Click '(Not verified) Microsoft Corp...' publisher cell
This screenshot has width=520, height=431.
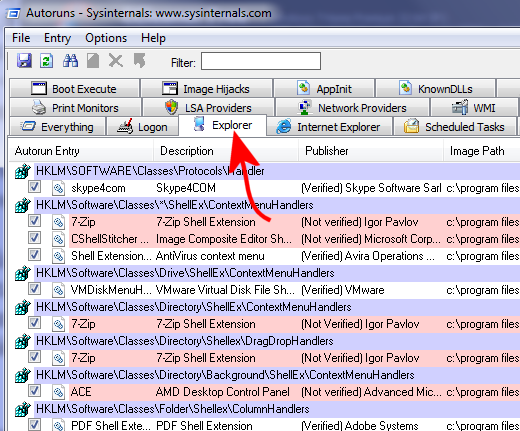click(x=371, y=239)
